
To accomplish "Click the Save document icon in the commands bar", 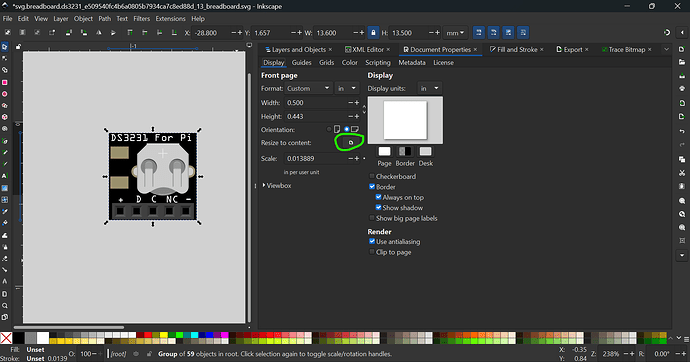I will click(682, 76).
